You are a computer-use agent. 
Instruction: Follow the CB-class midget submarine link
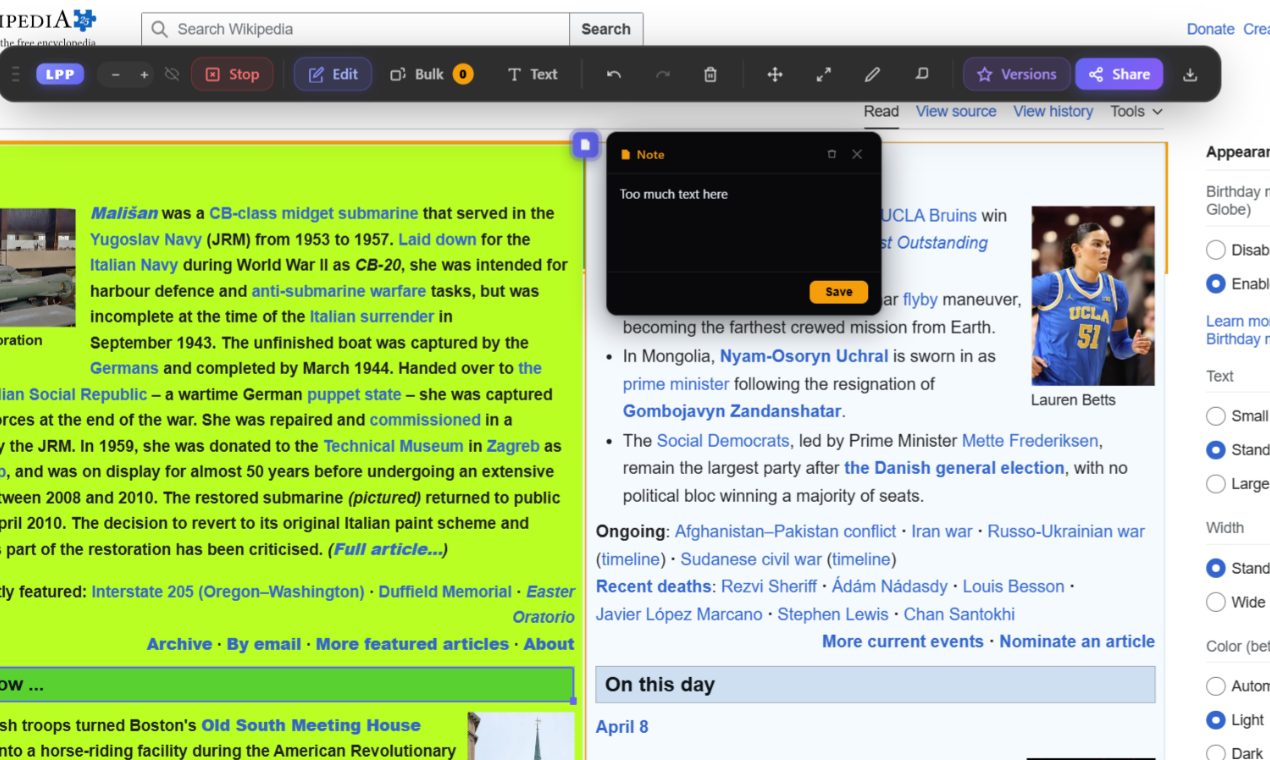314,213
